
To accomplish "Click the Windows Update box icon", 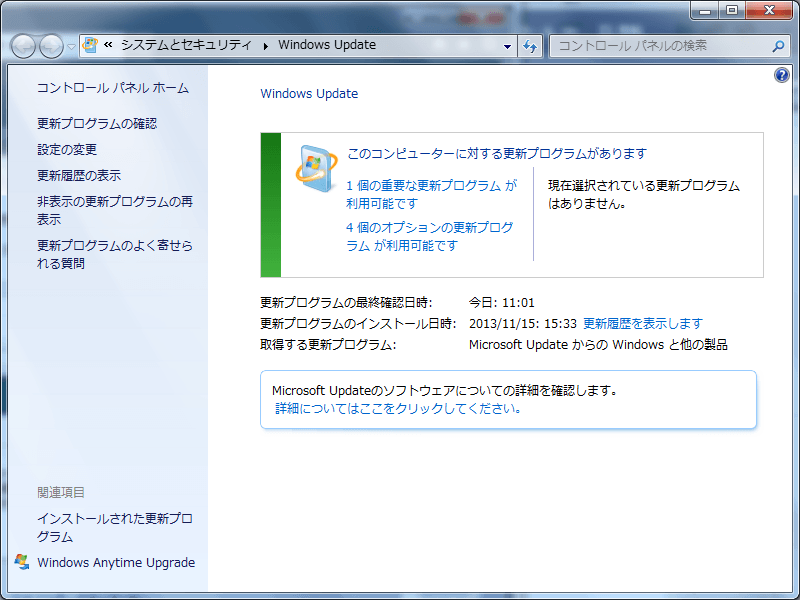I will pos(316,169).
